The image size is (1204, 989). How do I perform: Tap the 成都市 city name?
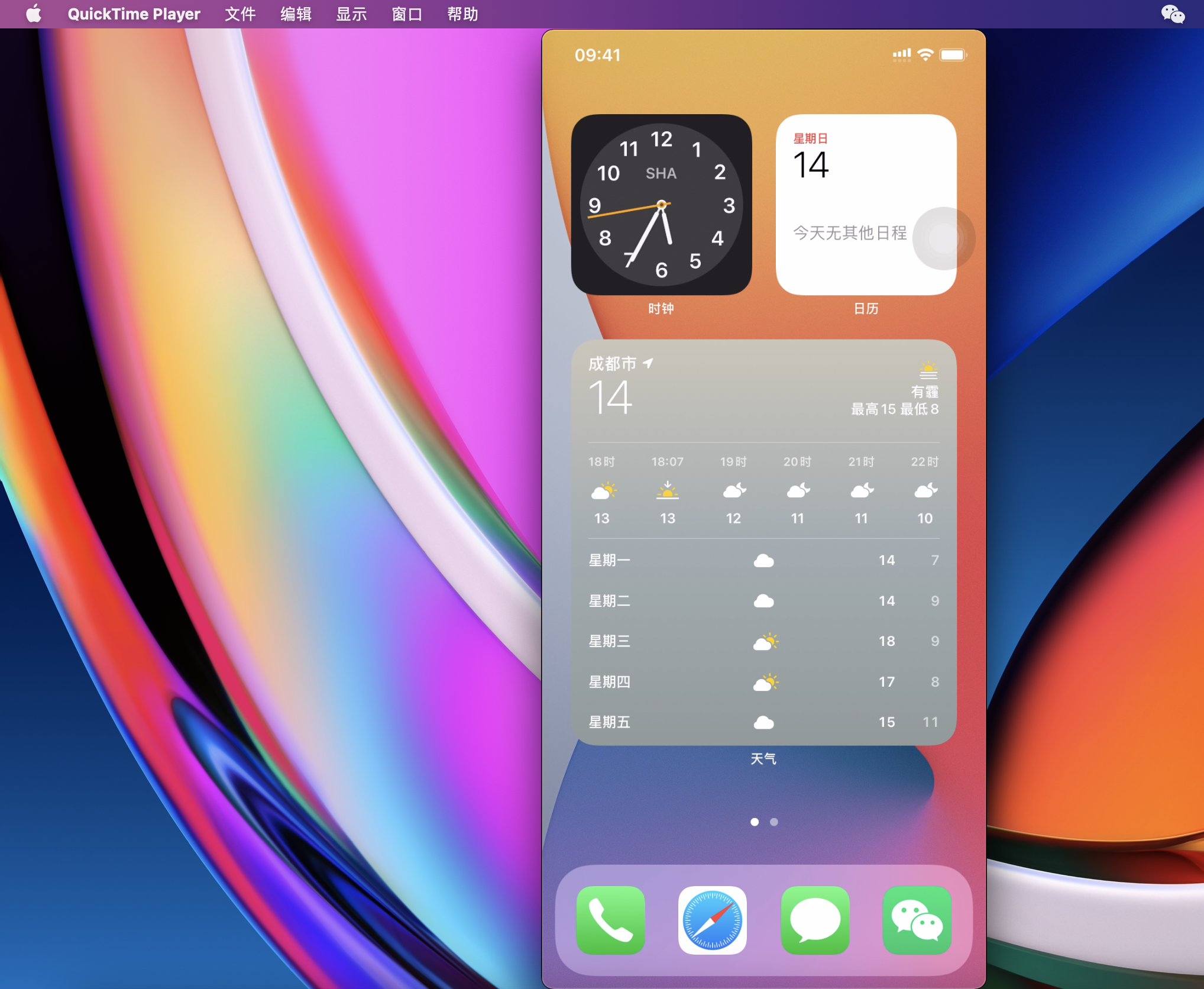click(612, 363)
